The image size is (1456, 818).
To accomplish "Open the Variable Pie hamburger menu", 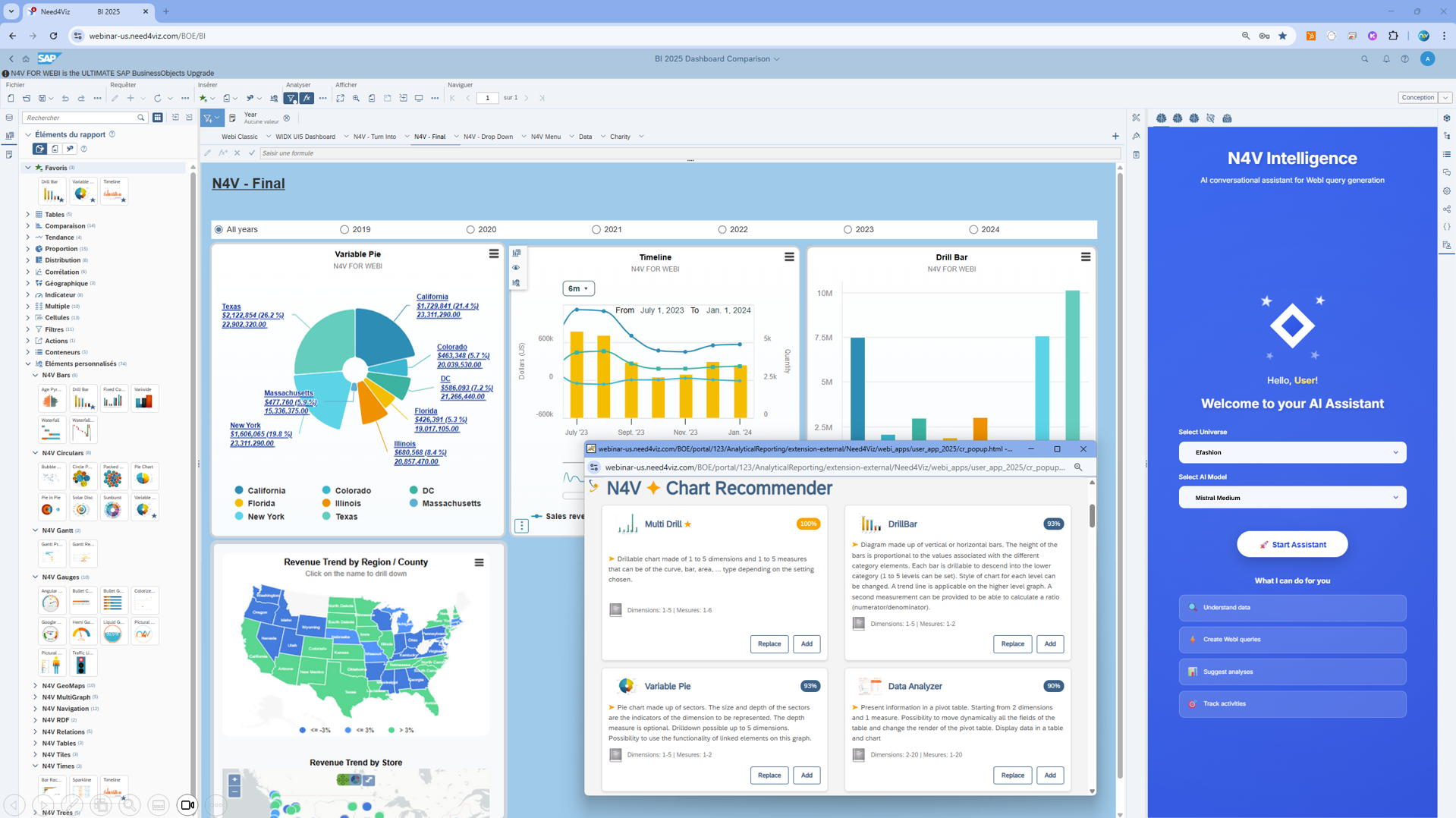I will click(494, 254).
